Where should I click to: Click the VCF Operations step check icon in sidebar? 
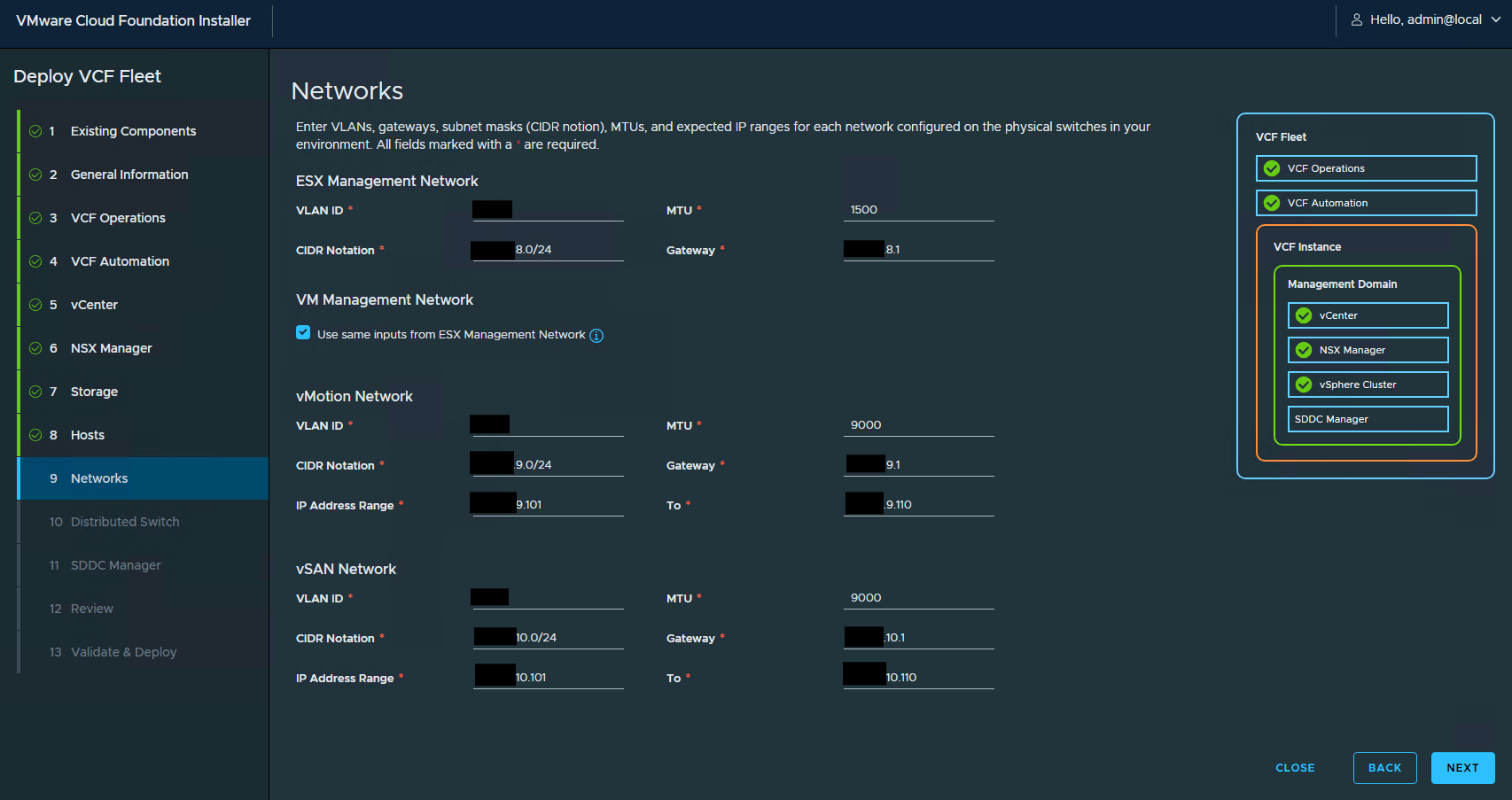[35, 218]
